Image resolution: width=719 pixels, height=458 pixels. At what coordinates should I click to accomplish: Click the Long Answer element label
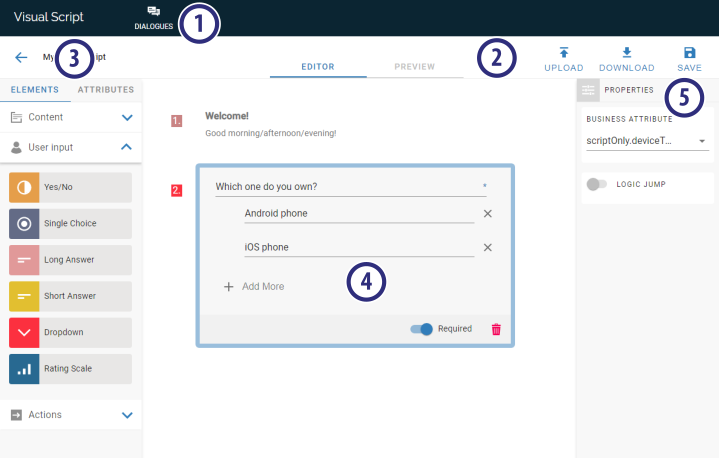point(69,259)
